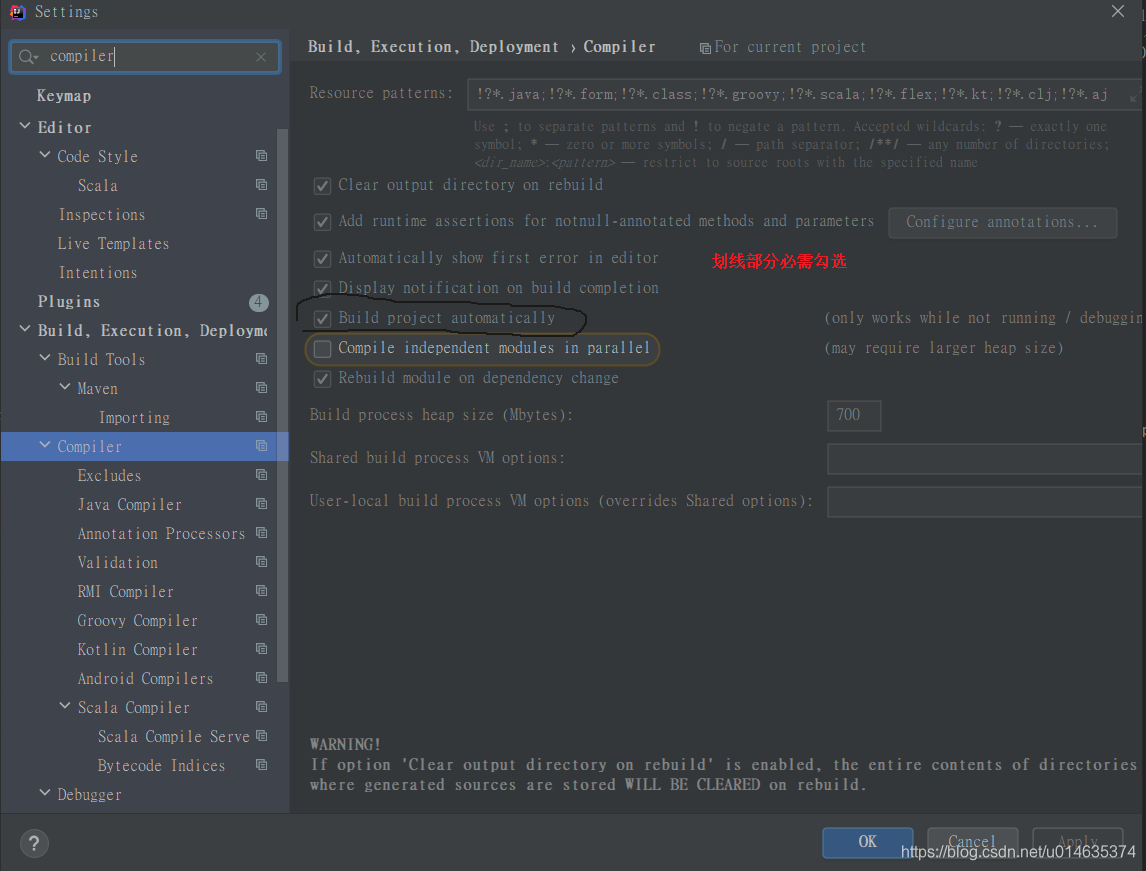The height and width of the screenshot is (871, 1146).
Task: Click the Build process heap size field
Action: (x=854, y=416)
